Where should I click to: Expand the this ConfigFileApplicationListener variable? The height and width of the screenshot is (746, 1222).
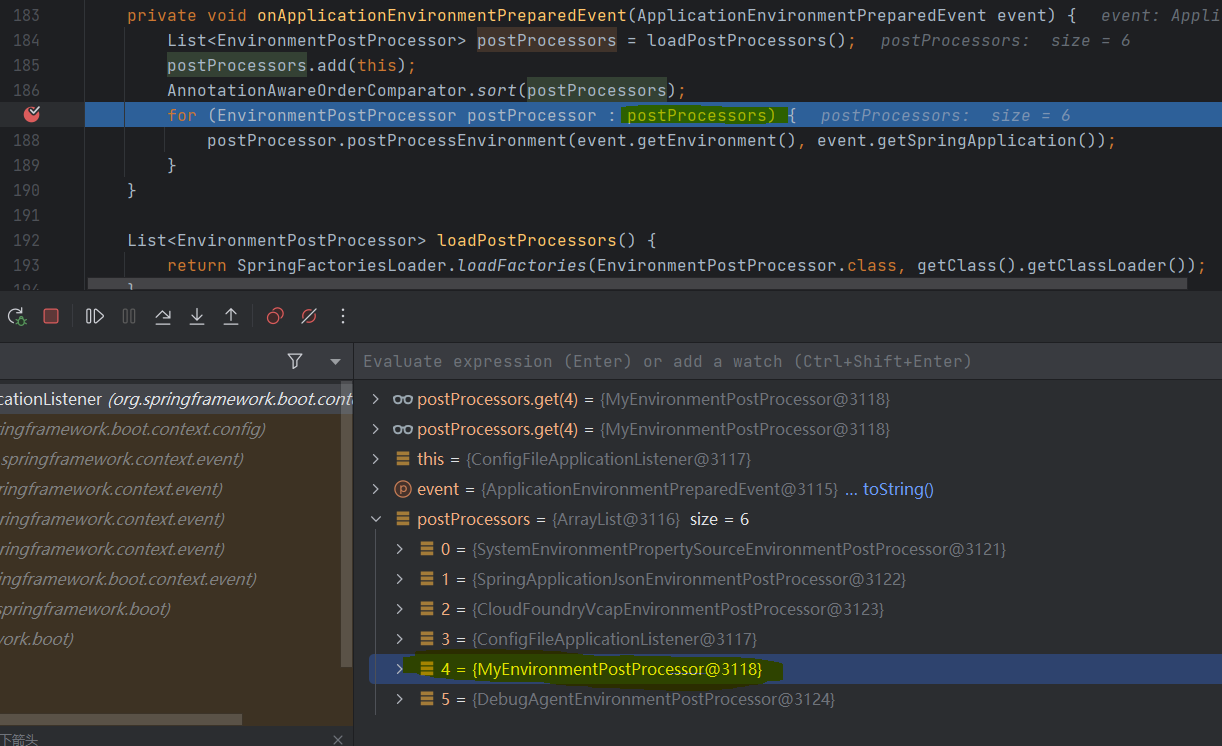click(376, 458)
